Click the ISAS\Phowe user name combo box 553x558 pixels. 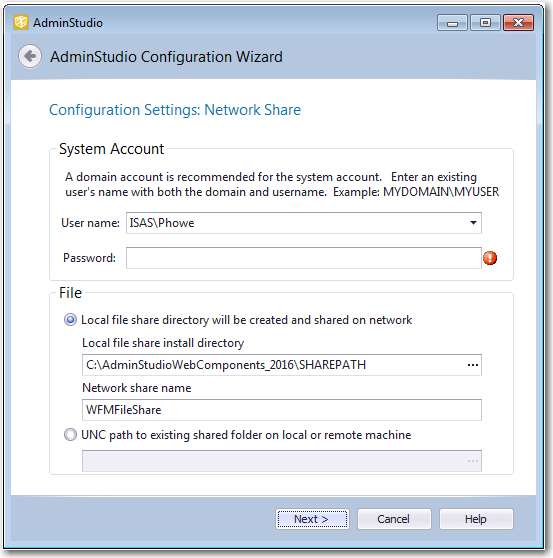click(x=304, y=223)
